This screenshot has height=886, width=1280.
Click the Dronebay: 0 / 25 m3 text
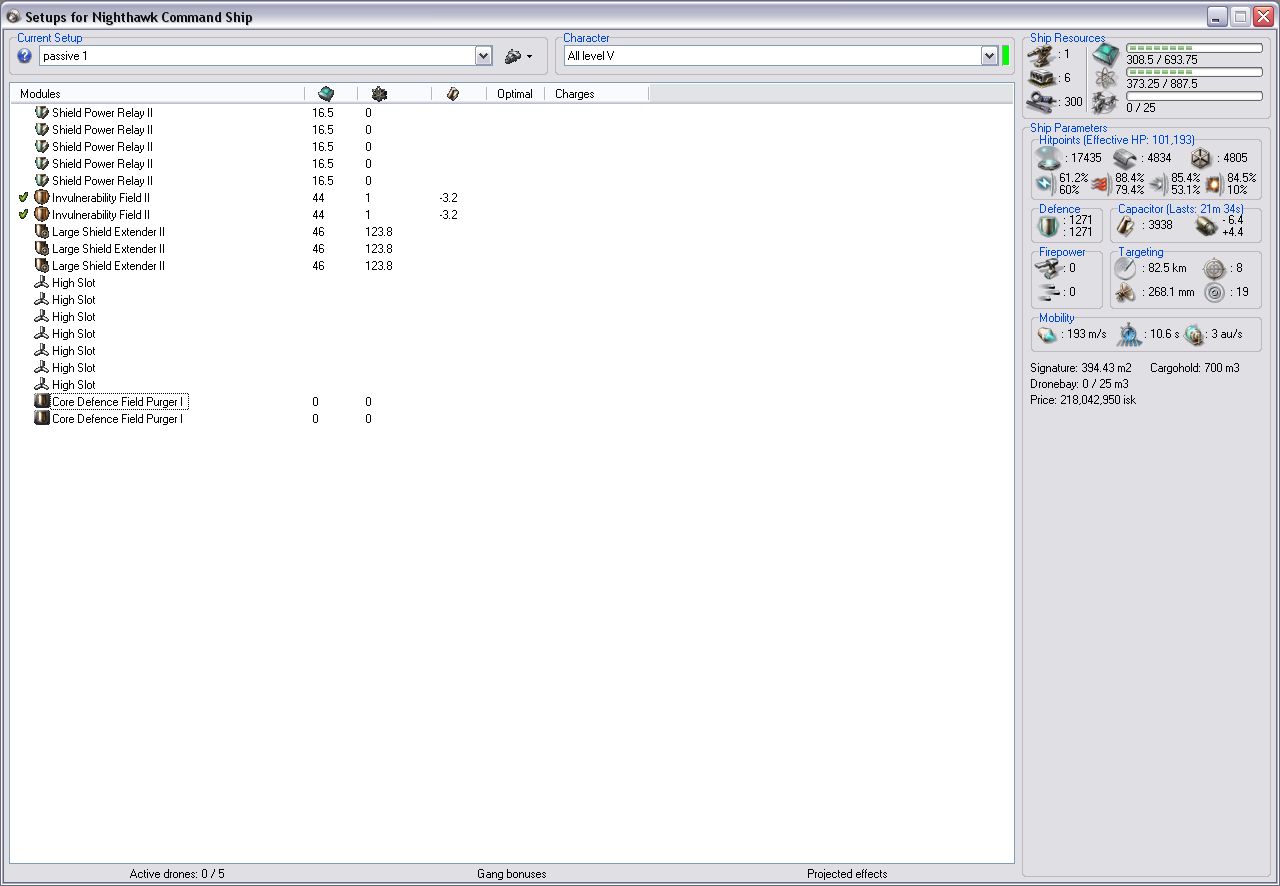(x=1079, y=384)
